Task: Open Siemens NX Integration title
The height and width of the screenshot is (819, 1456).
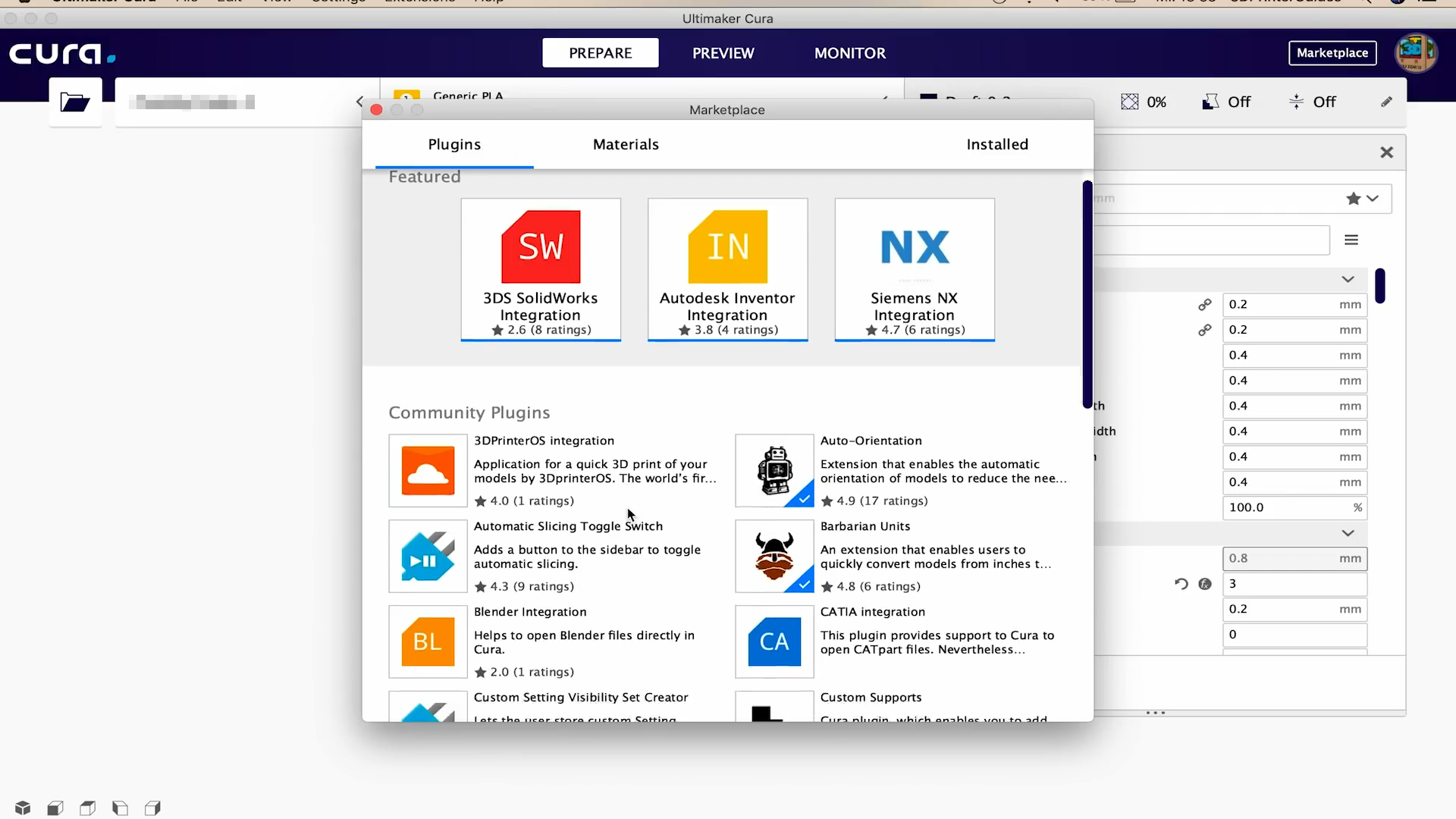Action: point(915,306)
